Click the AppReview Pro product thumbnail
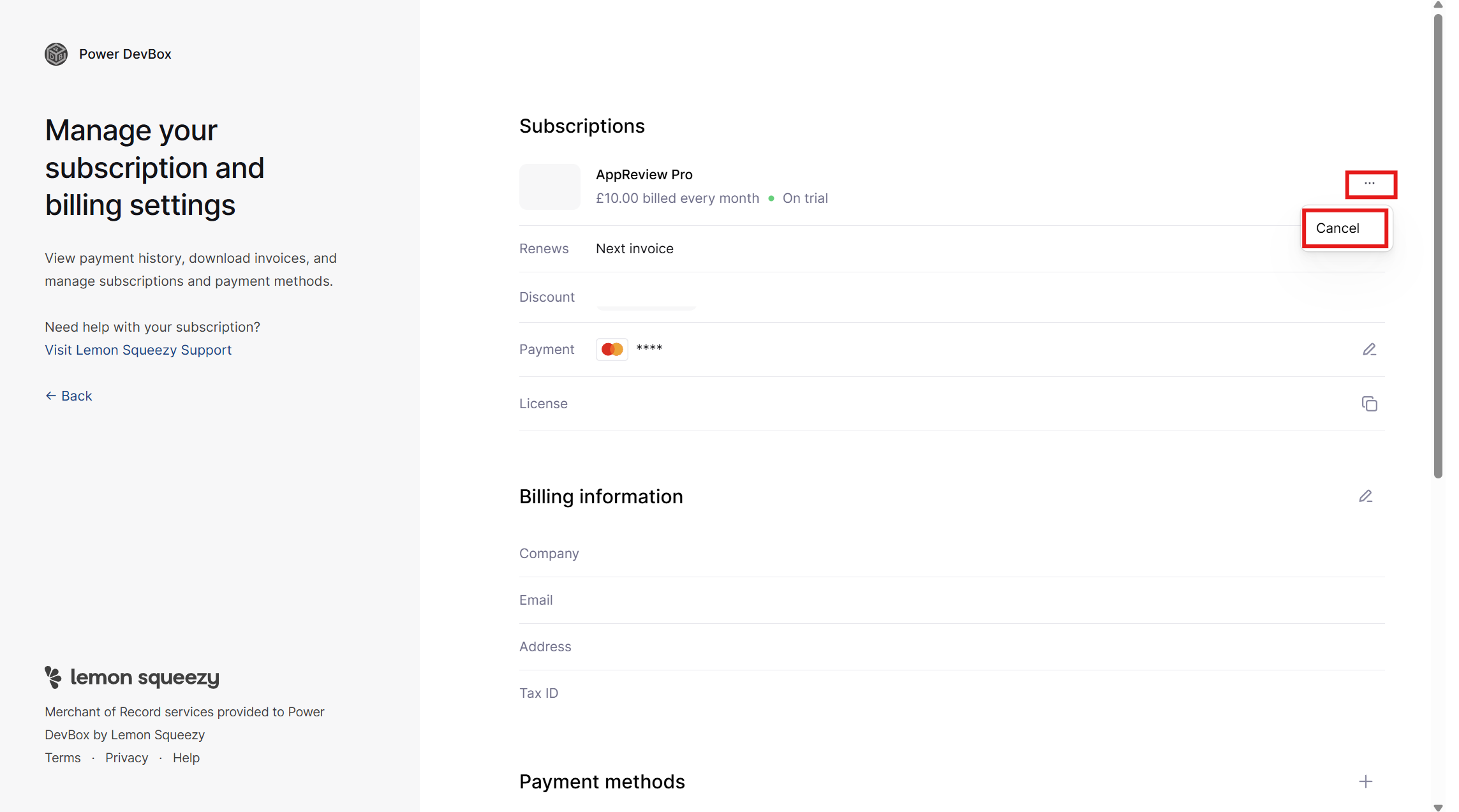This screenshot has width=1459, height=812. 549,187
